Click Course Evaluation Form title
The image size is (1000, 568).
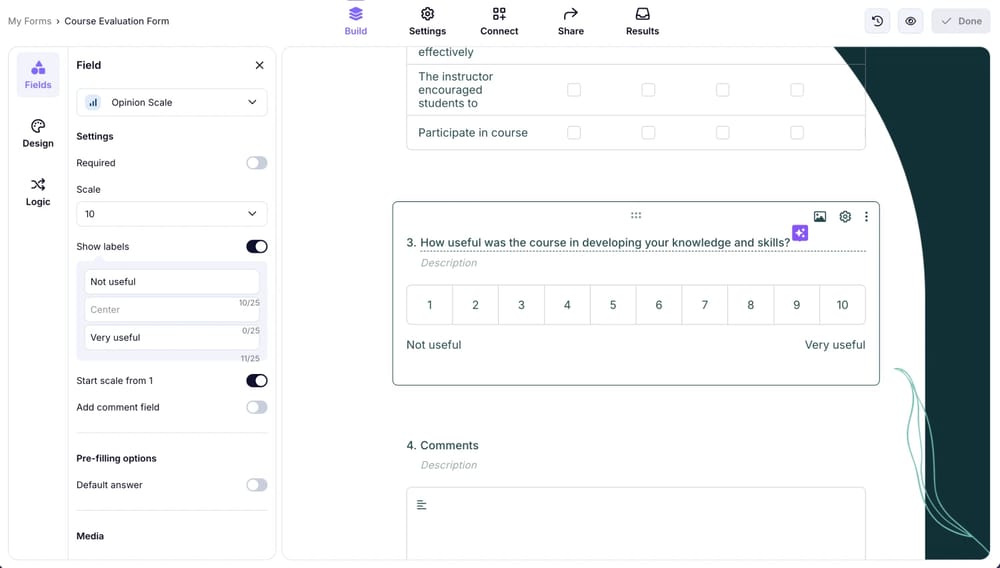117,21
